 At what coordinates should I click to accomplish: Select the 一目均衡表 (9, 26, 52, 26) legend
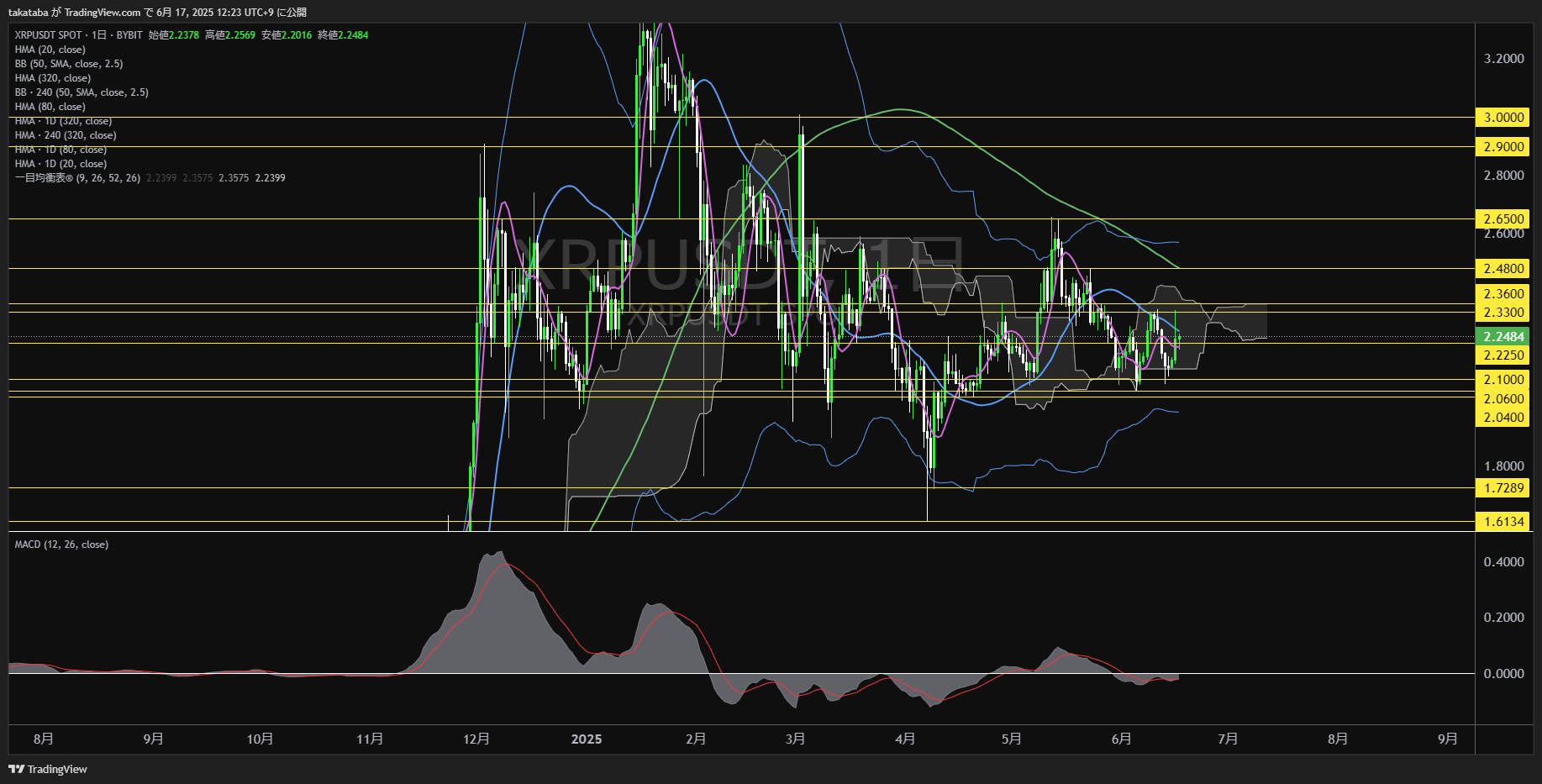(77, 178)
